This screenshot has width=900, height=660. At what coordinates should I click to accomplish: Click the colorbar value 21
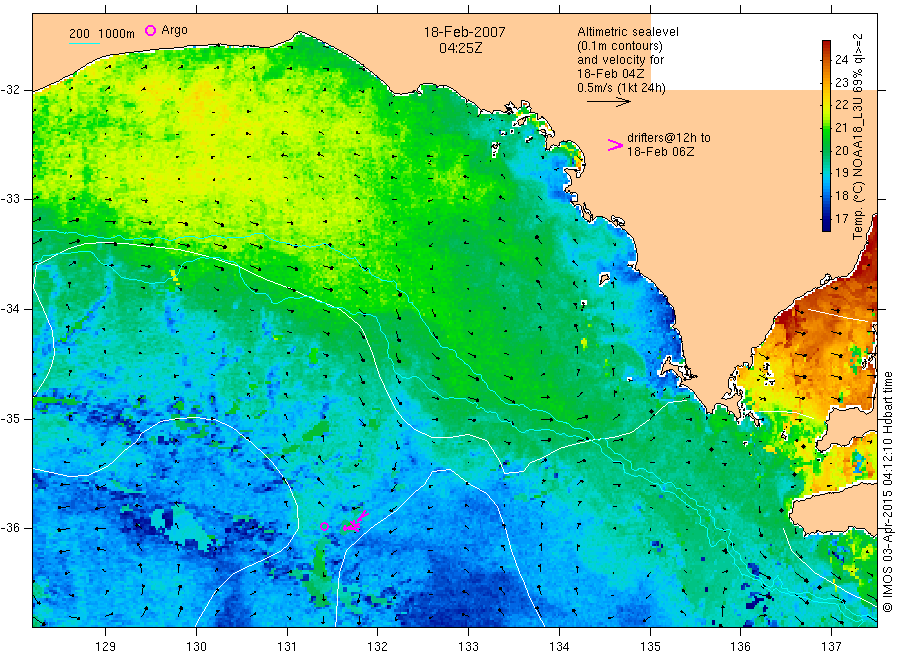(841, 127)
